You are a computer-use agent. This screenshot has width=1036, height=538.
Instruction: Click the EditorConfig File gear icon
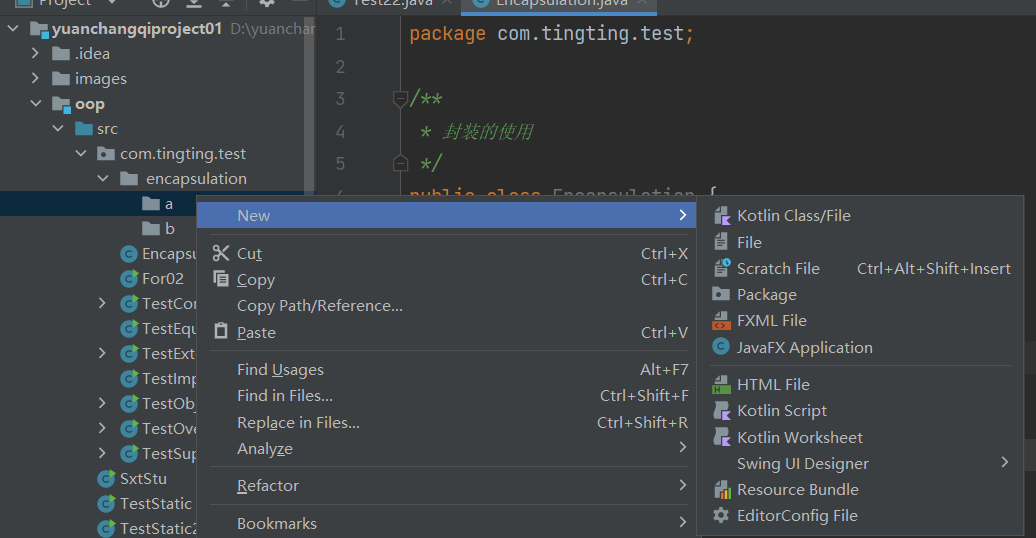pos(721,516)
